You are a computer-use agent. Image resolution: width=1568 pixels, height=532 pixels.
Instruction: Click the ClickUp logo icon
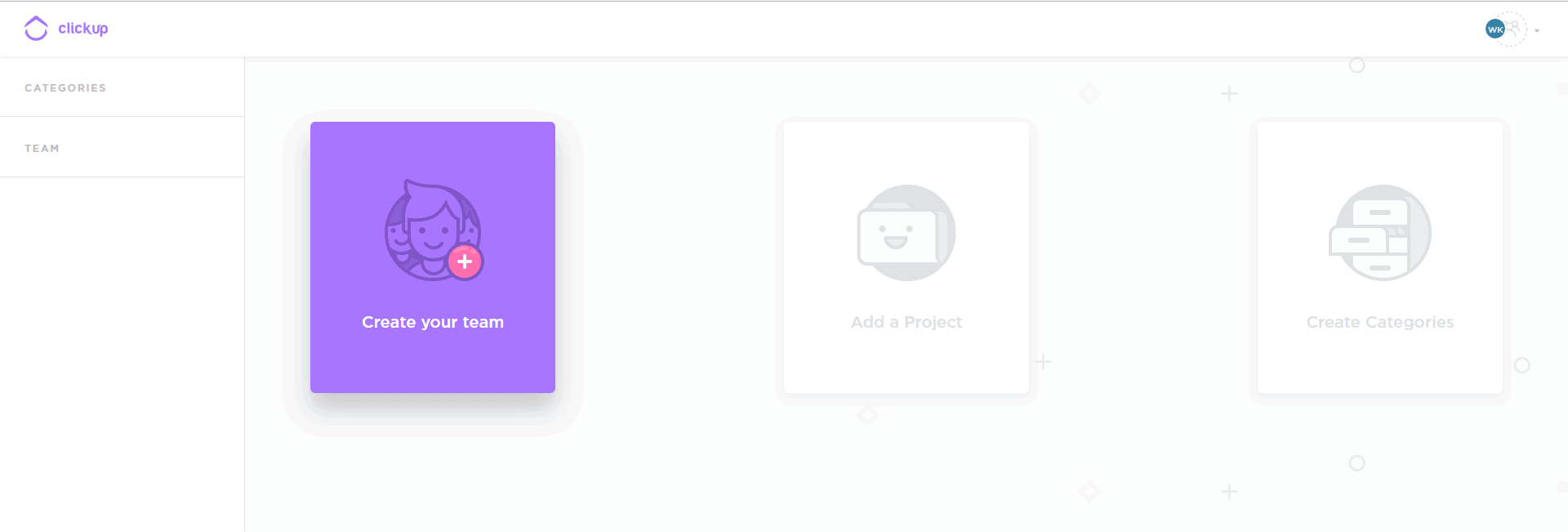(36, 29)
